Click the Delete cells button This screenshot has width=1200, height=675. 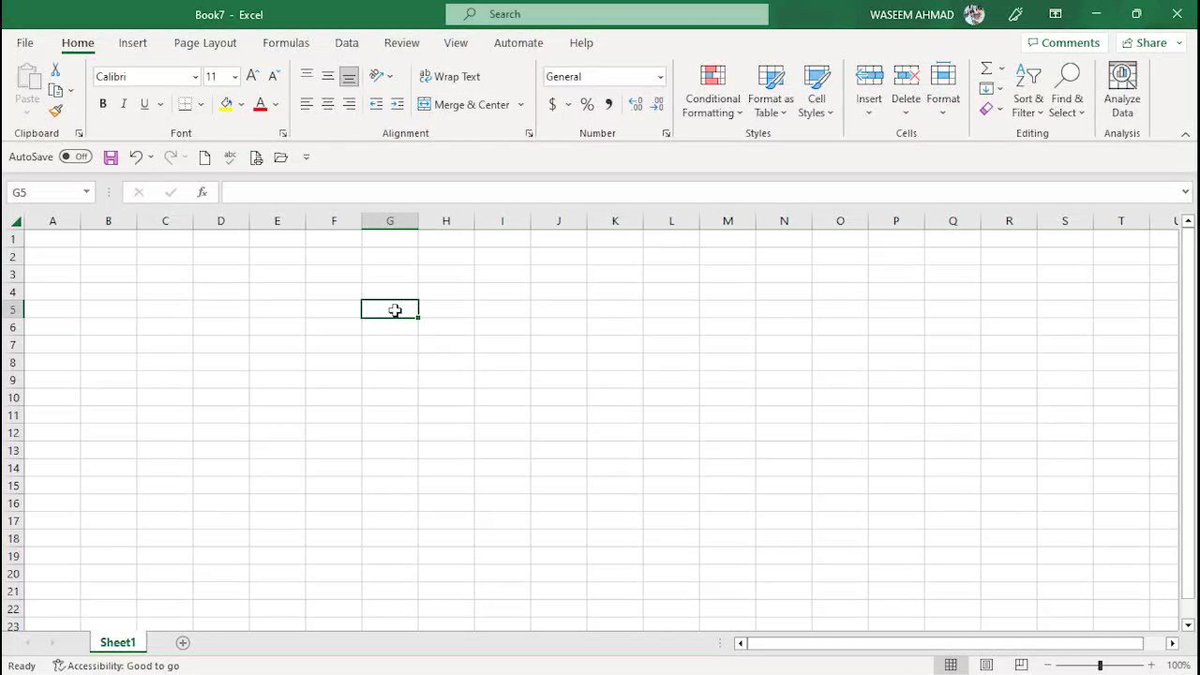pyautogui.click(x=906, y=90)
